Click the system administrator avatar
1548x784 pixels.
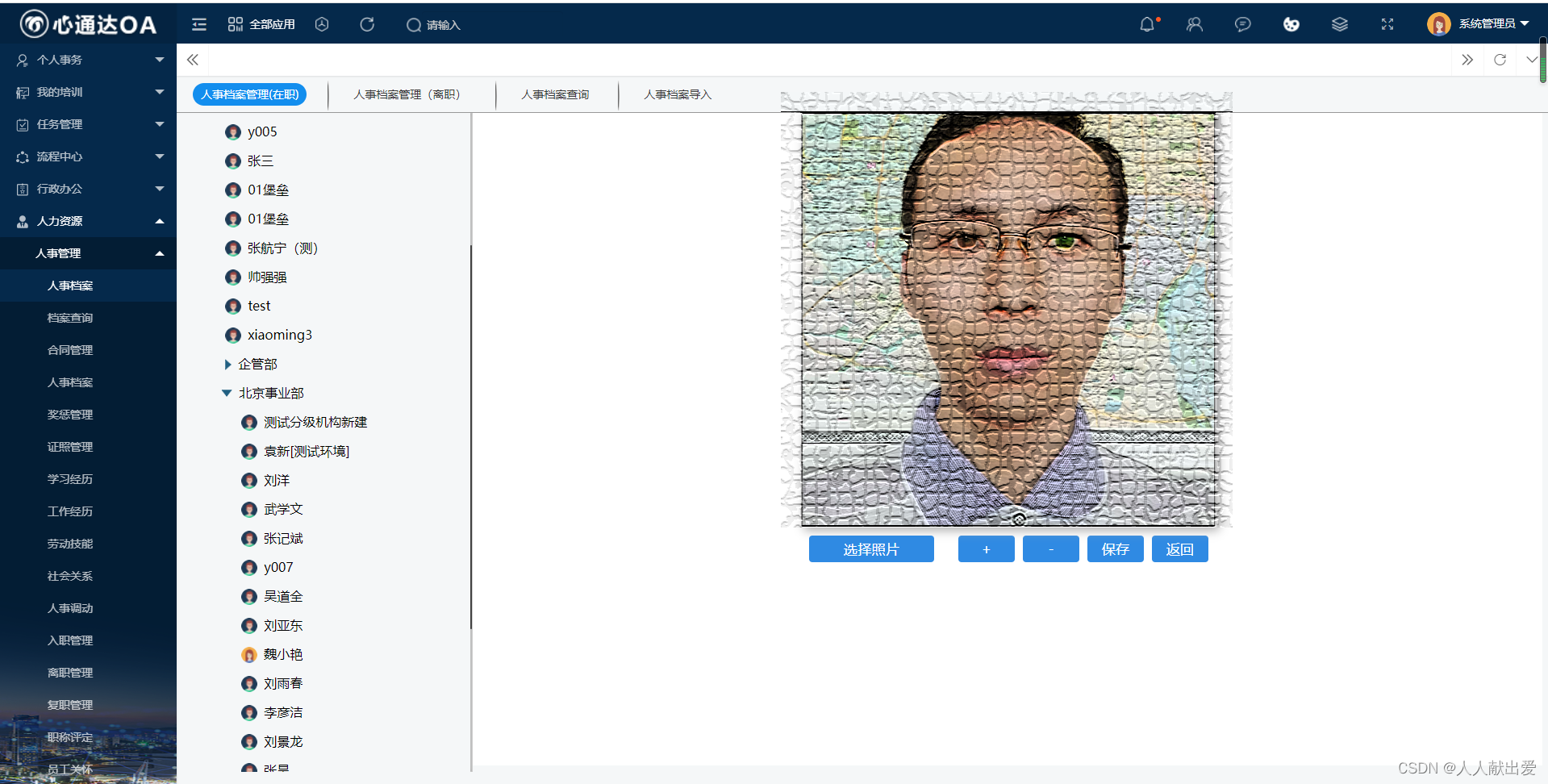coord(1438,24)
